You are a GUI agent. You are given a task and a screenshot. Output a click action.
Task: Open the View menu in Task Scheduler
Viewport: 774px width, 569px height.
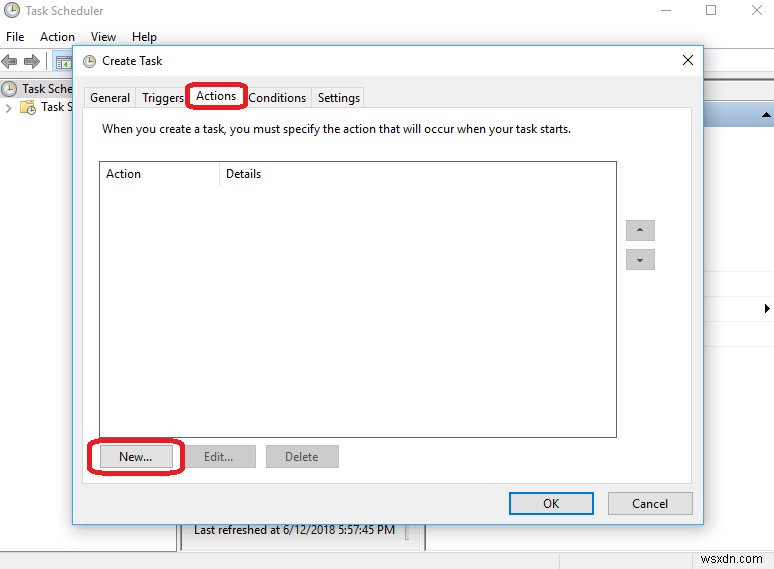[103, 37]
